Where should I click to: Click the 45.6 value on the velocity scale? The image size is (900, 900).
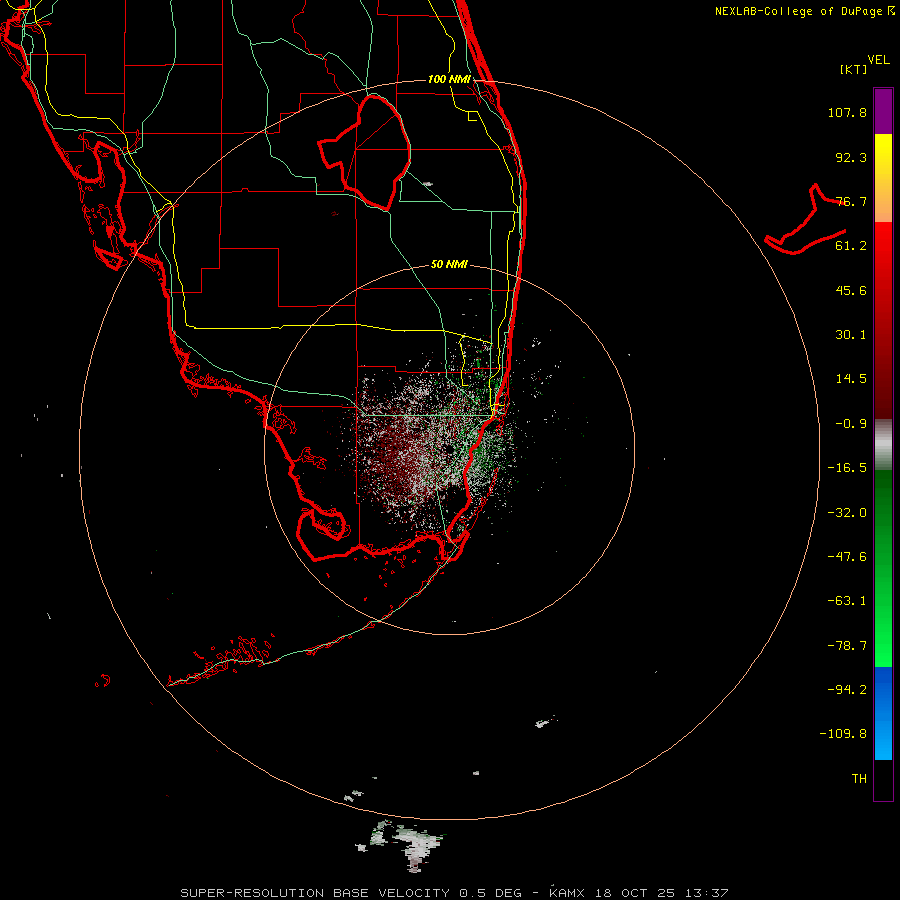851,290
